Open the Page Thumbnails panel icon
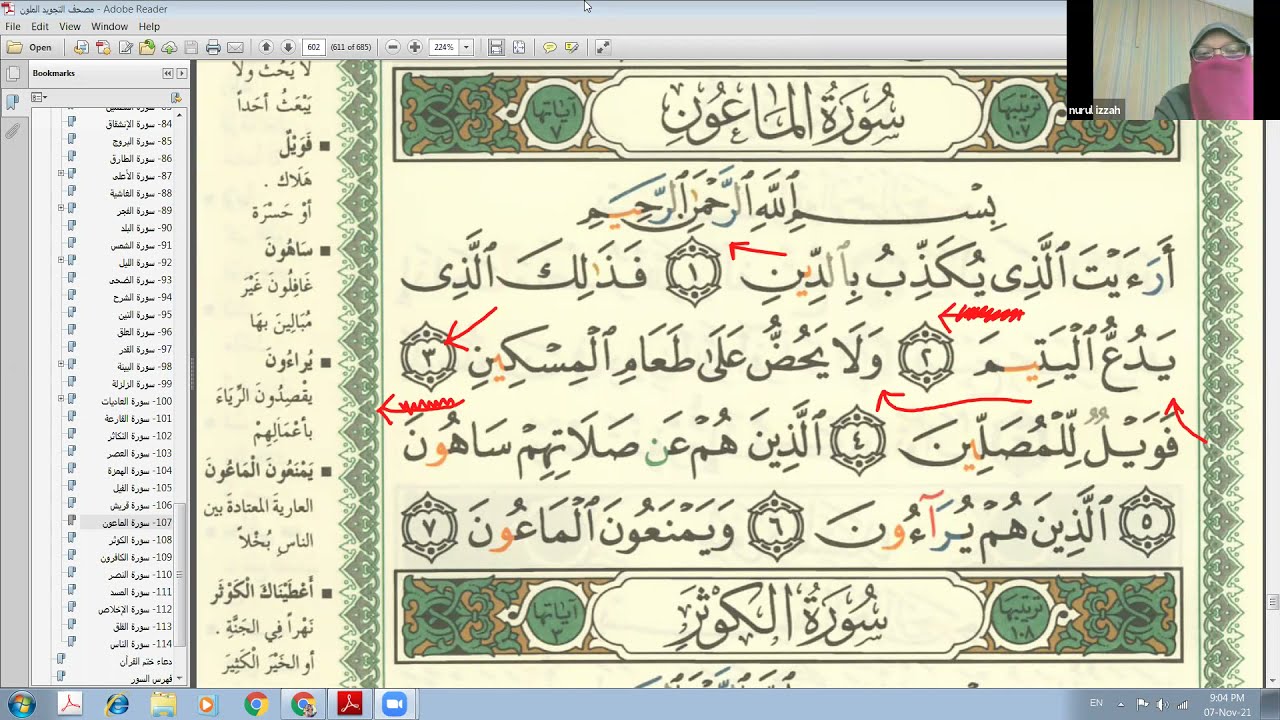This screenshot has height=720, width=1280. [12, 73]
